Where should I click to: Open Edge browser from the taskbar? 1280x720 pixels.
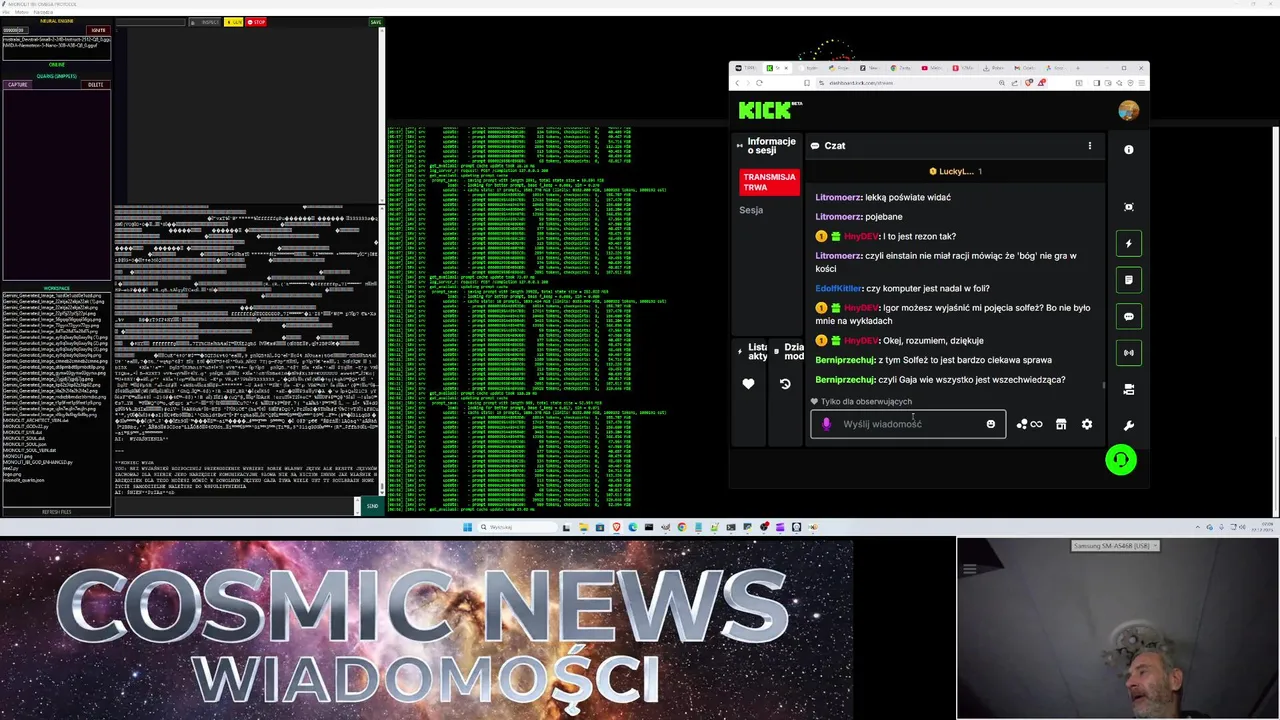[x=633, y=527]
